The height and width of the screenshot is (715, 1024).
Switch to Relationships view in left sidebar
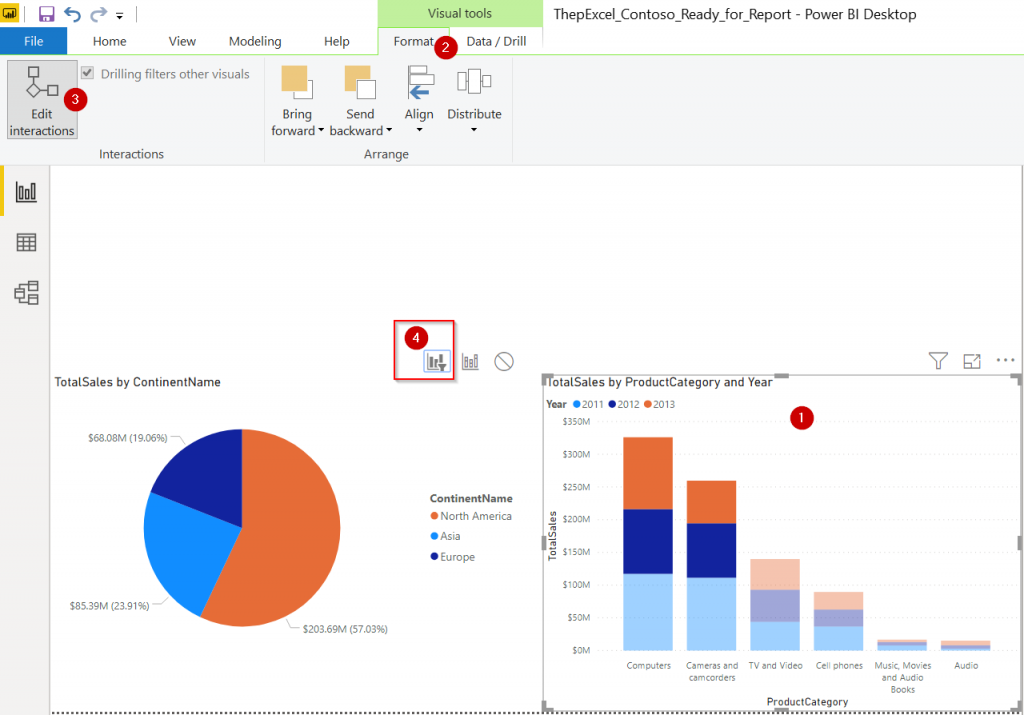tap(26, 293)
